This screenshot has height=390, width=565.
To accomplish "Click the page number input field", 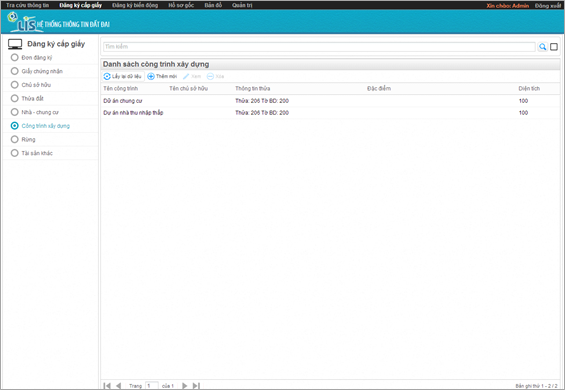I will [152, 385].
